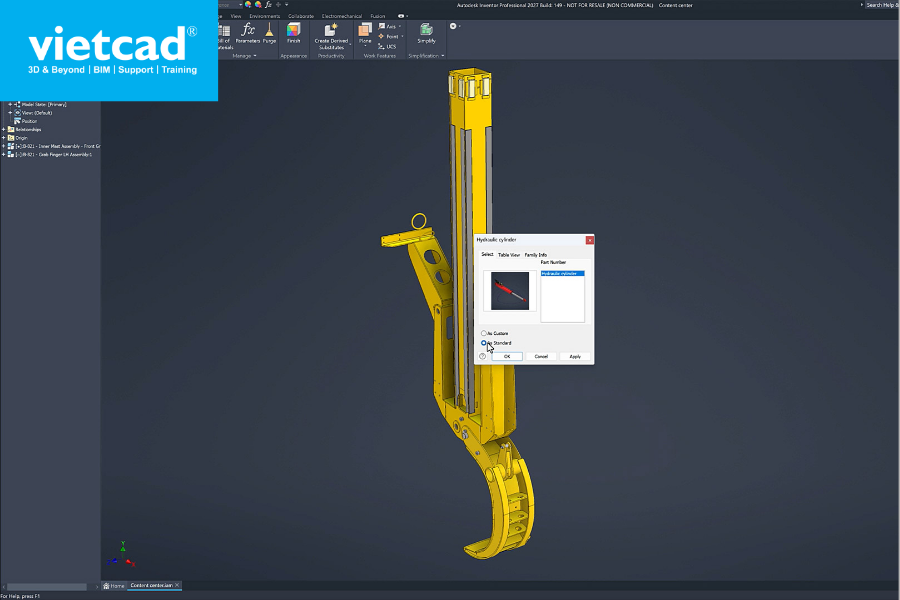Click Create Derived Substitutes icon

[331, 30]
